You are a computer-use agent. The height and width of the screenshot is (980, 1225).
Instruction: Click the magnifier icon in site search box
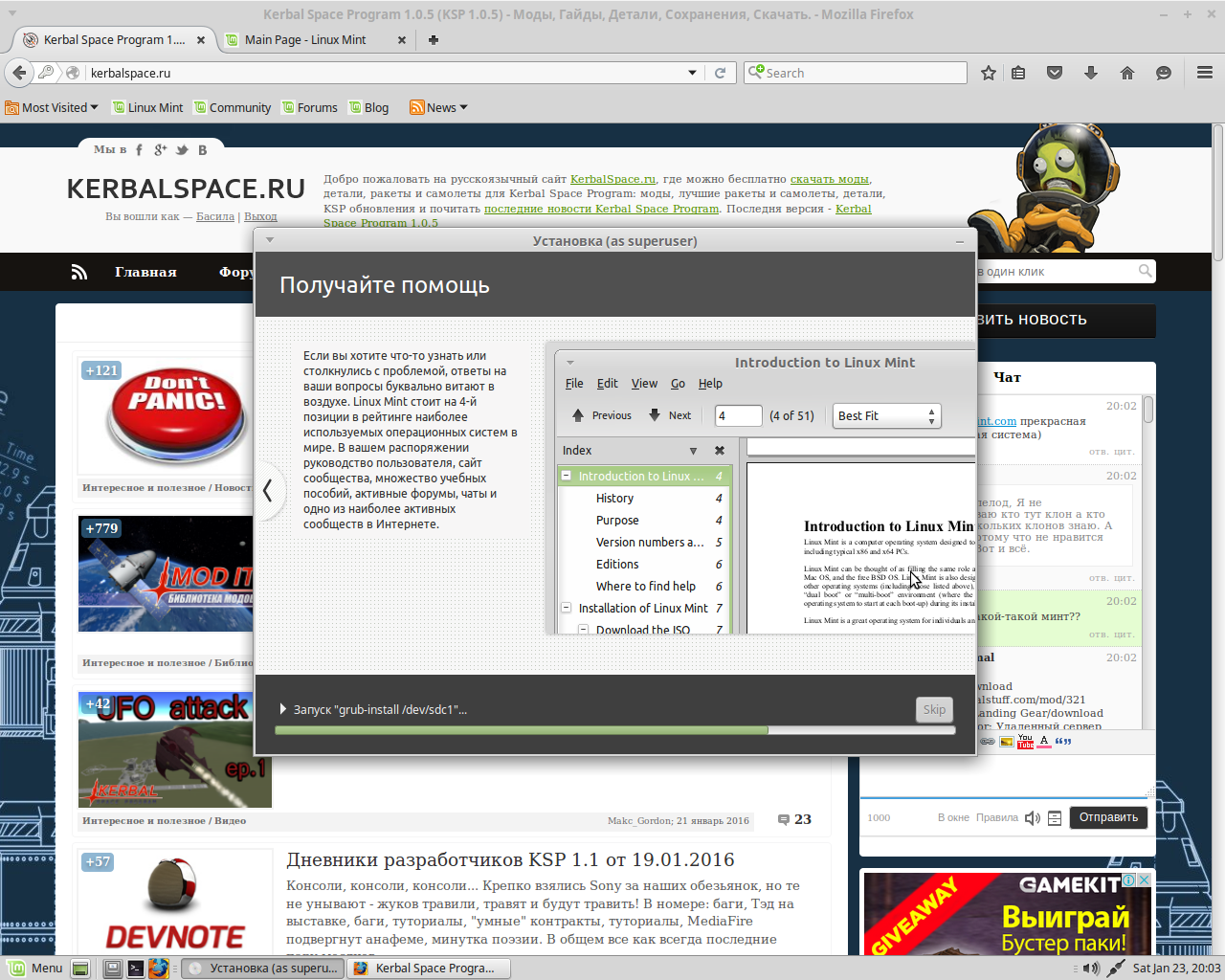click(1145, 271)
